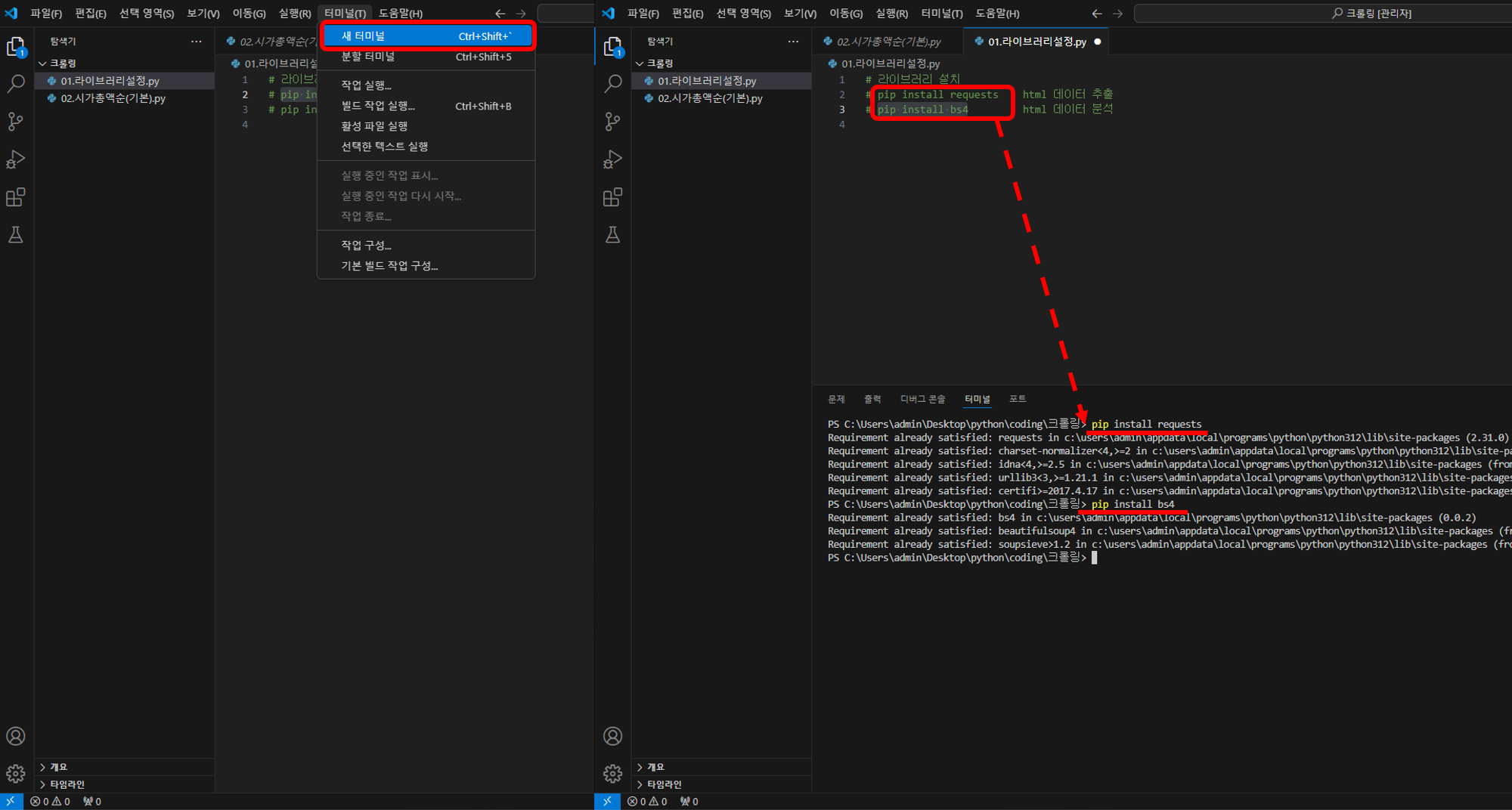1512x810 pixels.
Task: Open 02.시가총액순(기본).py in right window explorer
Action: (722, 98)
